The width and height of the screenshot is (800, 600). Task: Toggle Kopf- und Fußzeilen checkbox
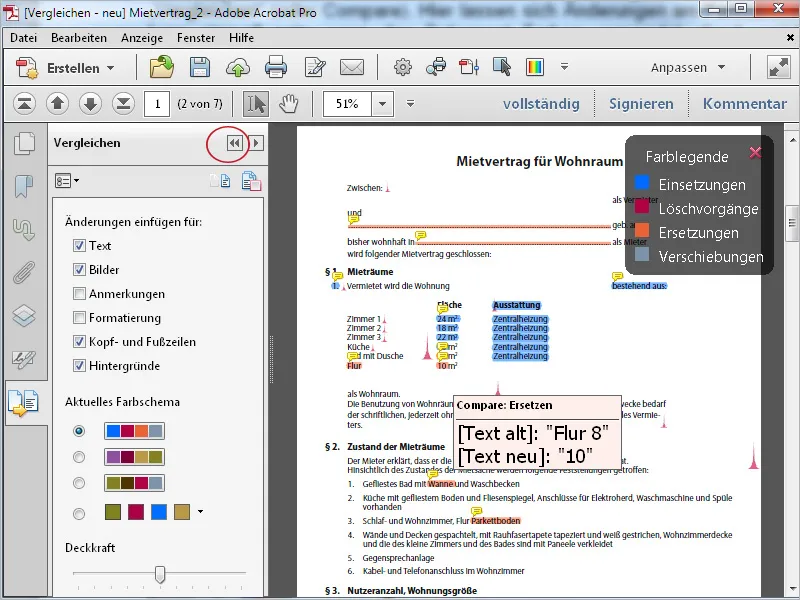coord(79,341)
